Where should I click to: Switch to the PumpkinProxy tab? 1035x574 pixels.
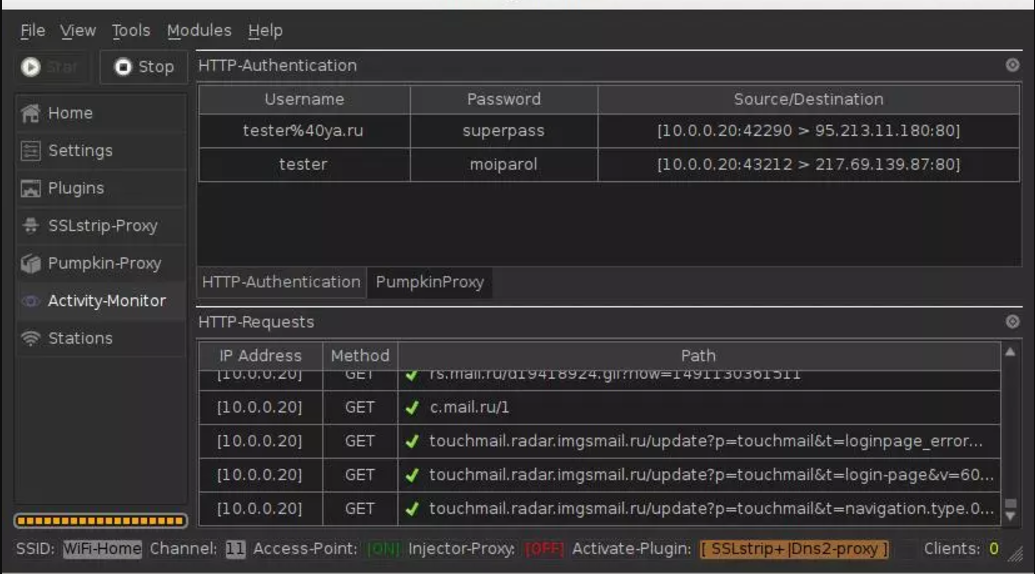430,282
